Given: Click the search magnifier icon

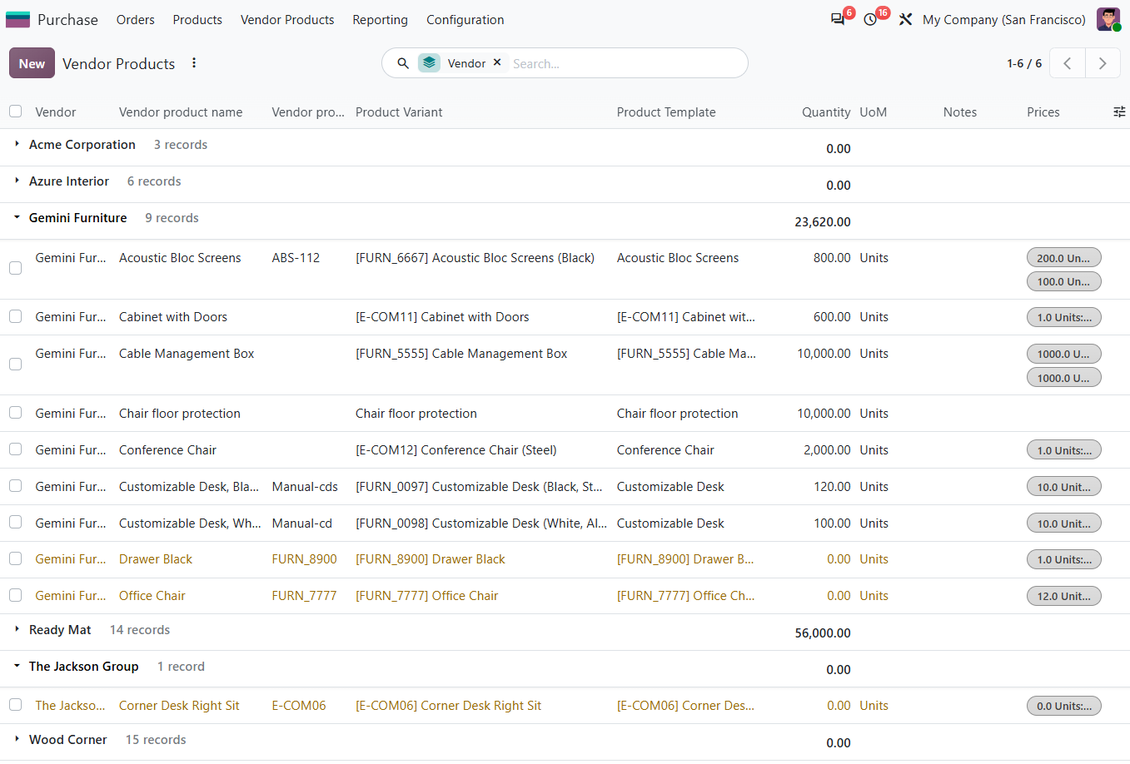Looking at the screenshot, I should click(x=403, y=63).
